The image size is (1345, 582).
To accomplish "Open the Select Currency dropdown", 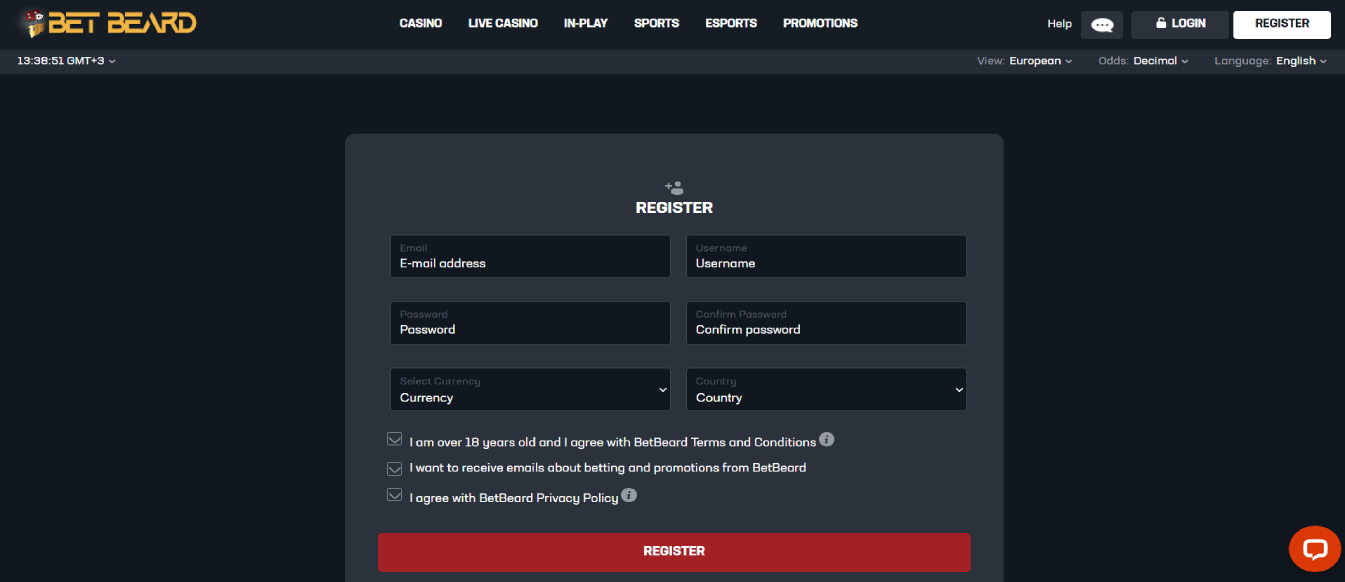I will pos(530,389).
